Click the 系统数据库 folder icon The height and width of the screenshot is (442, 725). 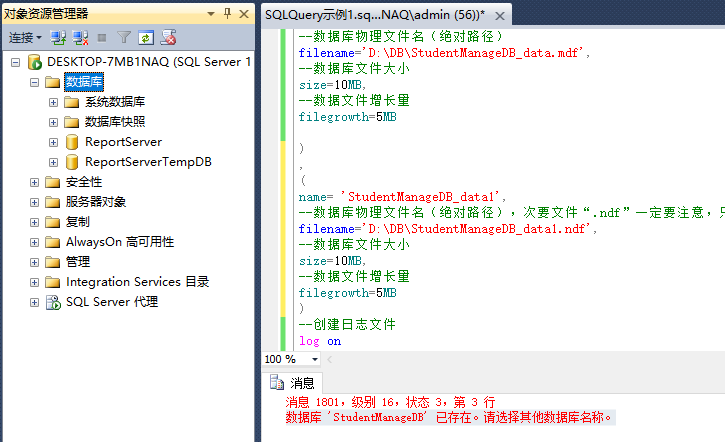coord(72,102)
